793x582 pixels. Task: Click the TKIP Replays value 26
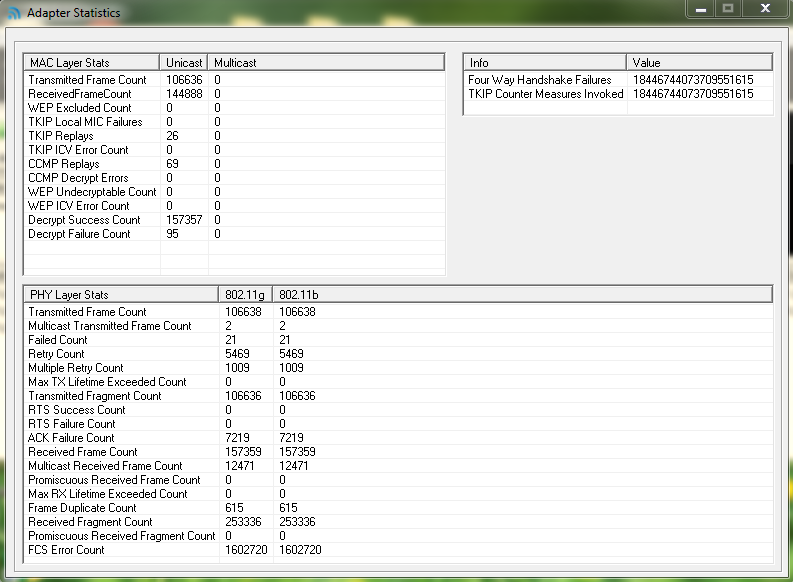point(172,136)
